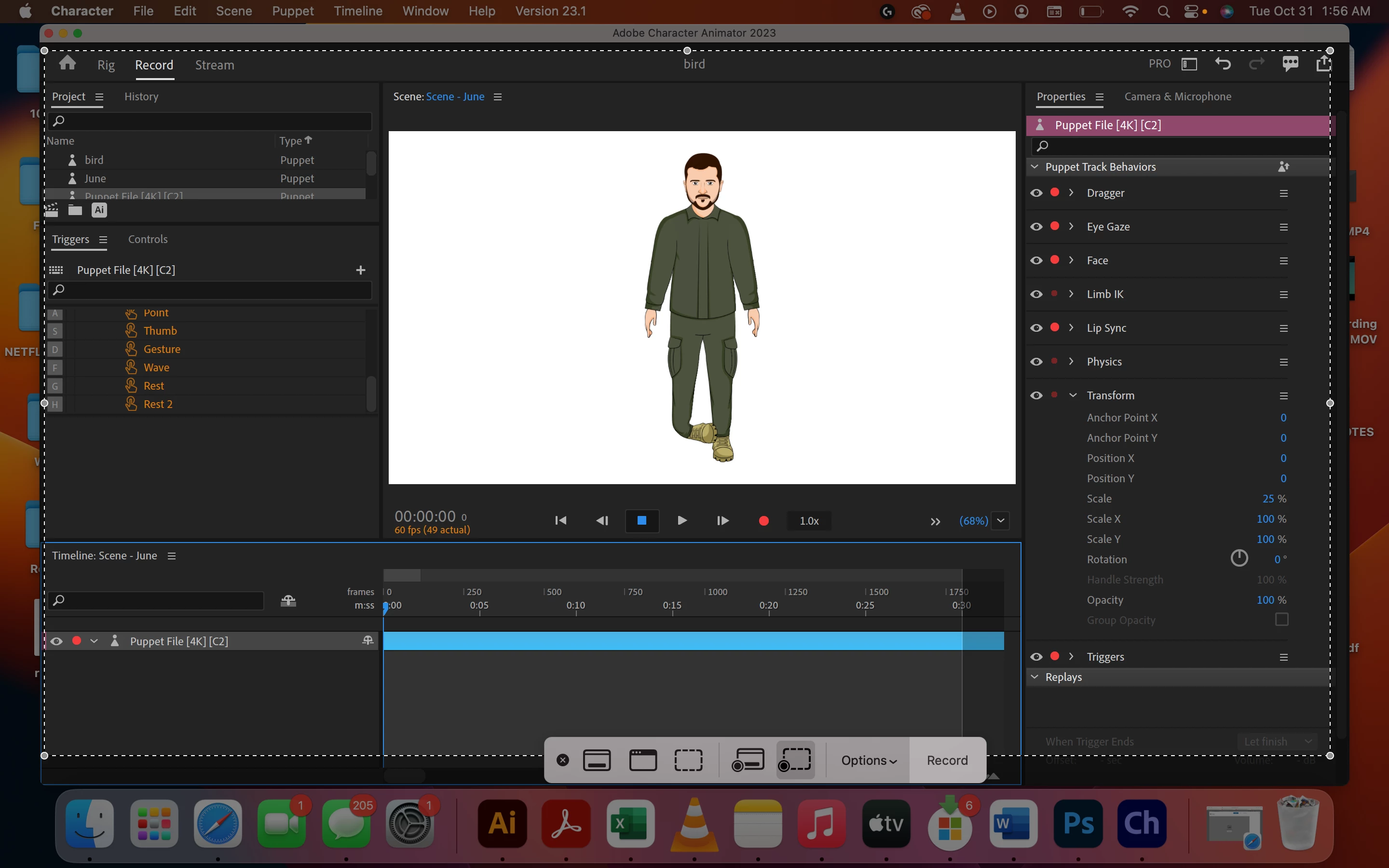Switch to the Rig workspace tab
The image size is (1389, 868).
(x=106, y=65)
